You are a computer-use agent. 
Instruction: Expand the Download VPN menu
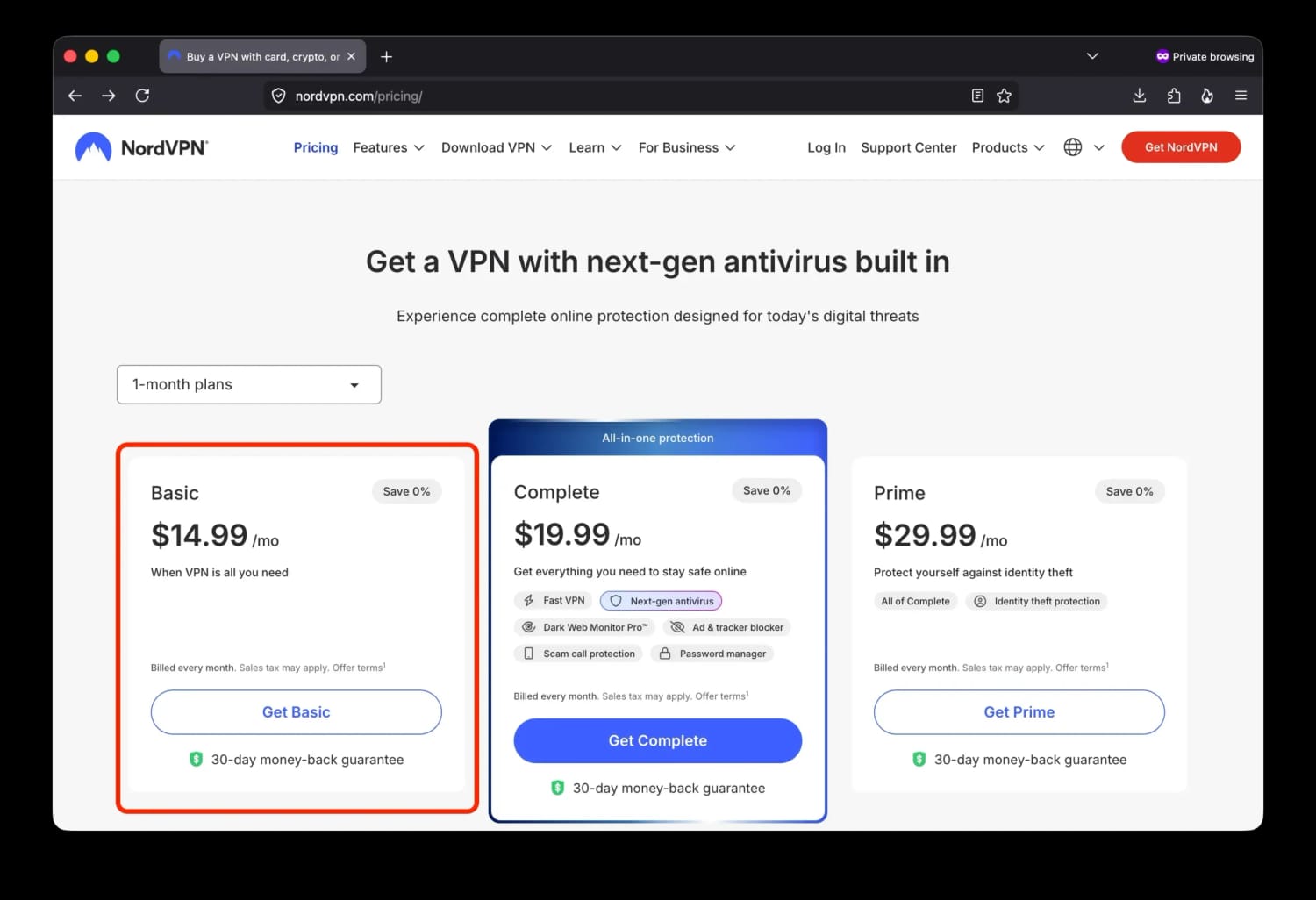497,147
